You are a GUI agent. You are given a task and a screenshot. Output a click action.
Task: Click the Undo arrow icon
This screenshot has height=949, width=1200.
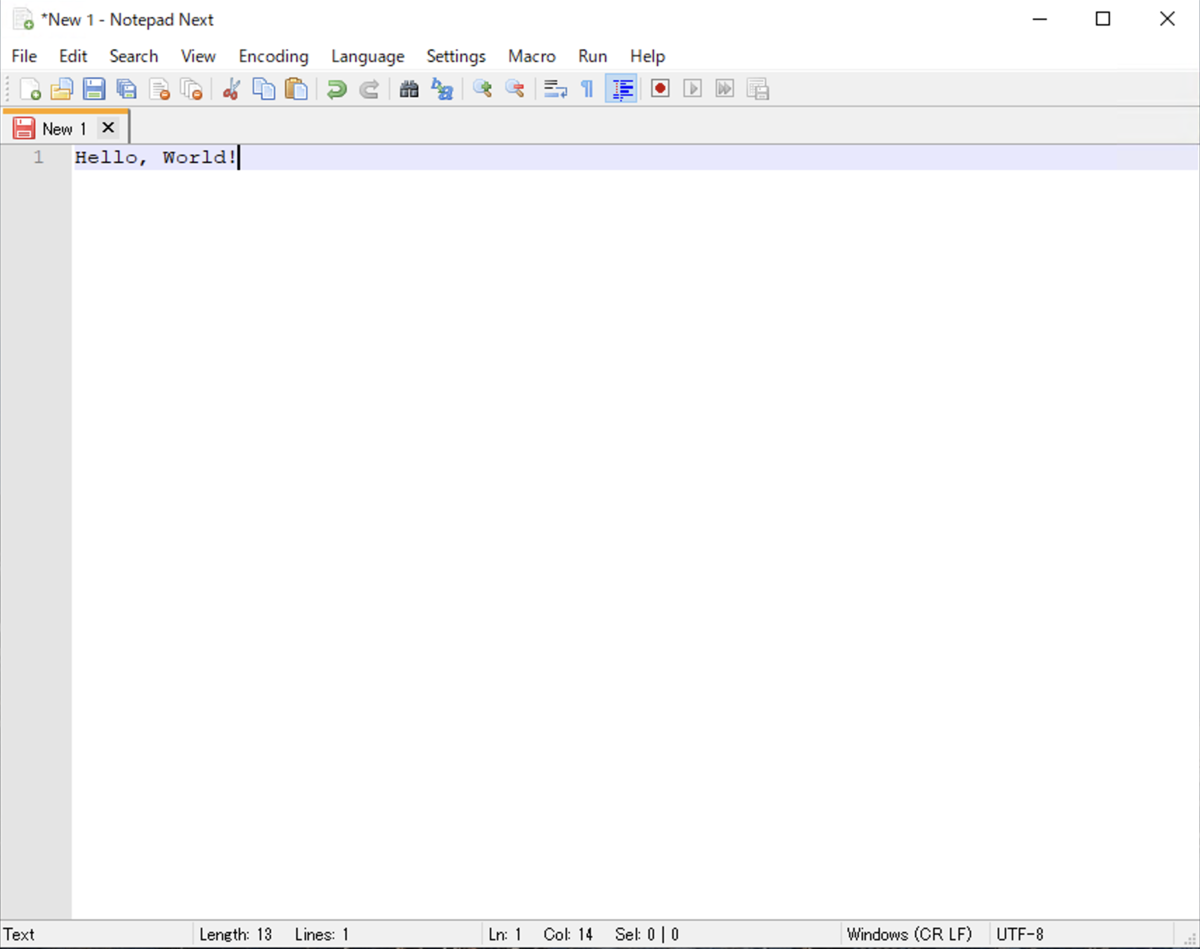point(336,88)
